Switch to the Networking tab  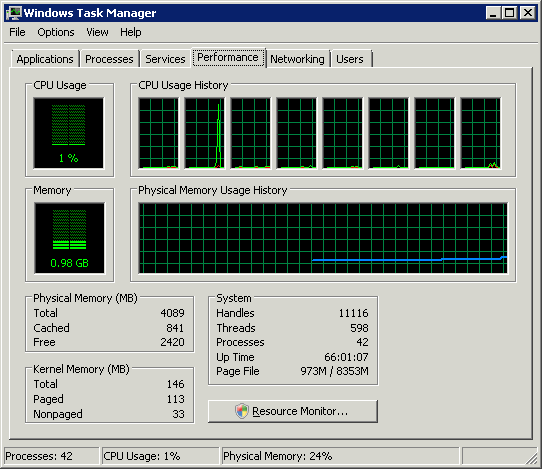point(297,59)
